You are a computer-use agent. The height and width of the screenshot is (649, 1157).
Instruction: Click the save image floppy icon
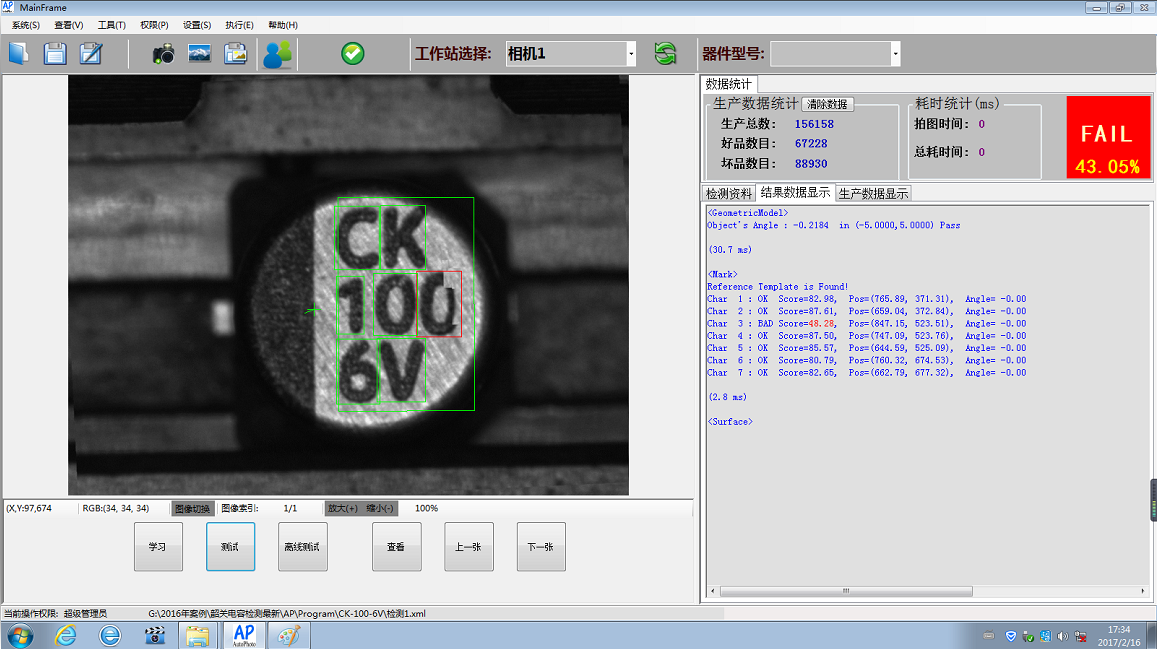point(235,54)
